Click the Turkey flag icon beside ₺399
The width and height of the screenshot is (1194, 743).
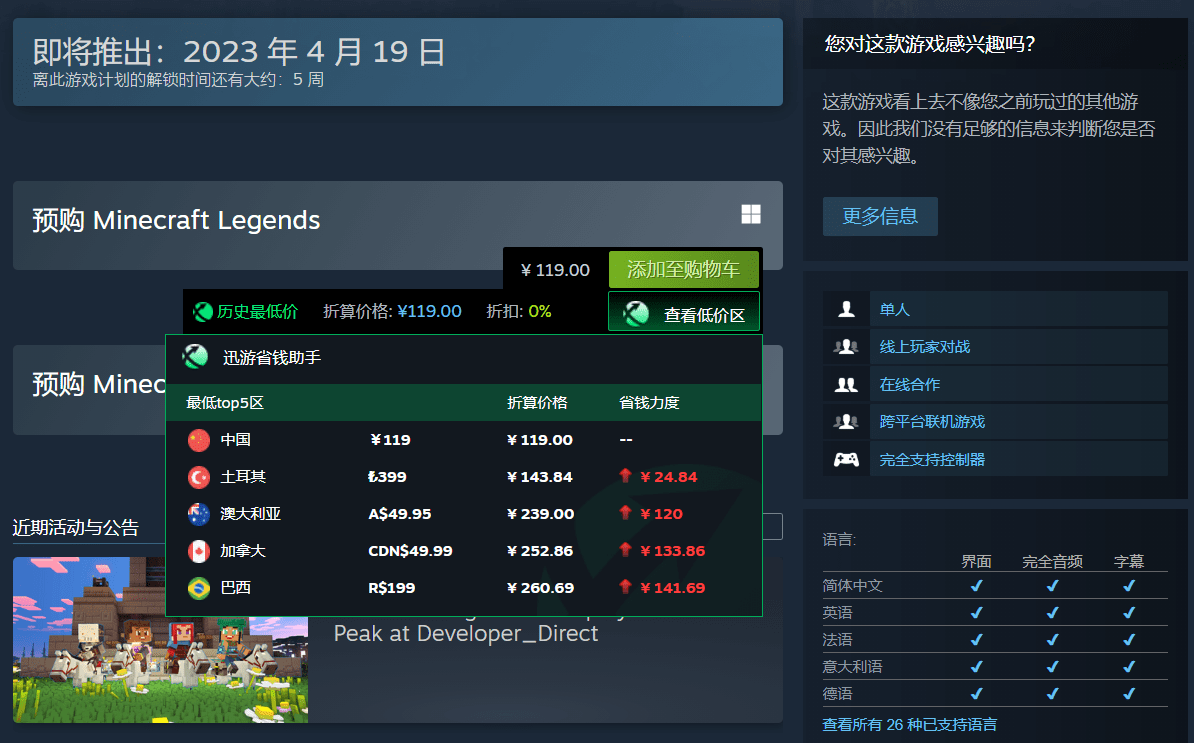coord(199,476)
